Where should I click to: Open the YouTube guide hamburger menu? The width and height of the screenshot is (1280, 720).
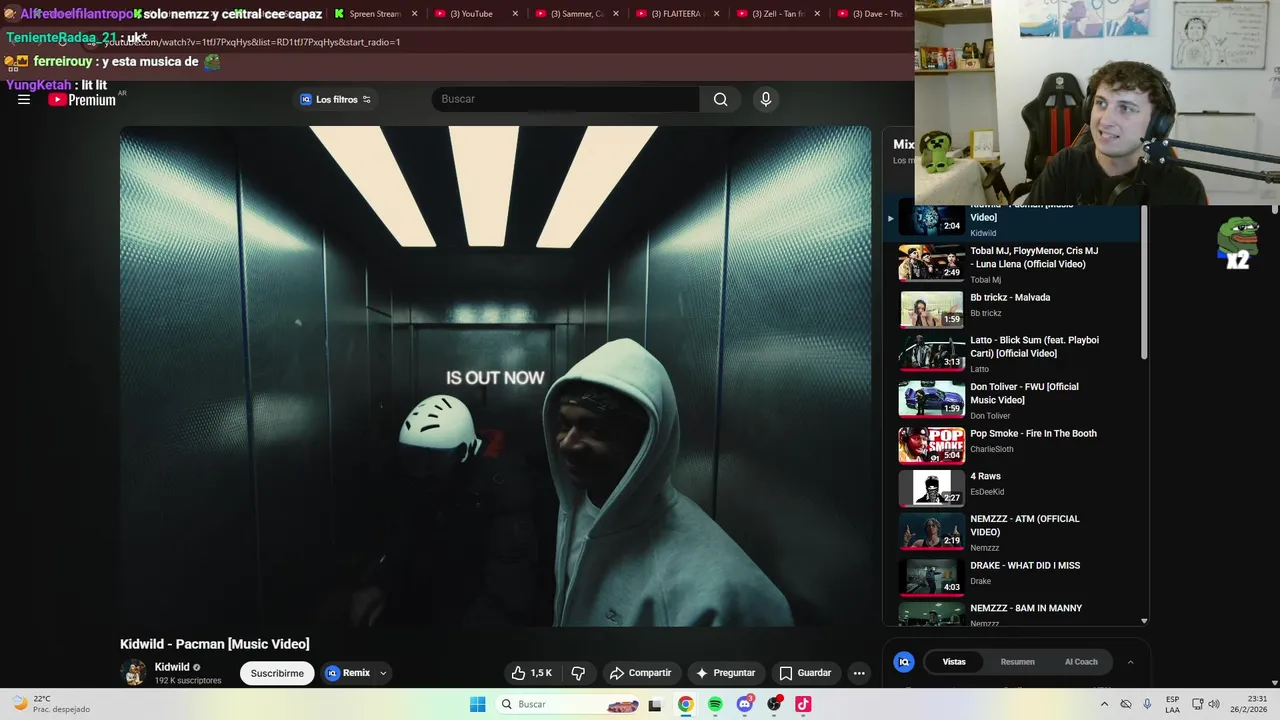coord(24,99)
